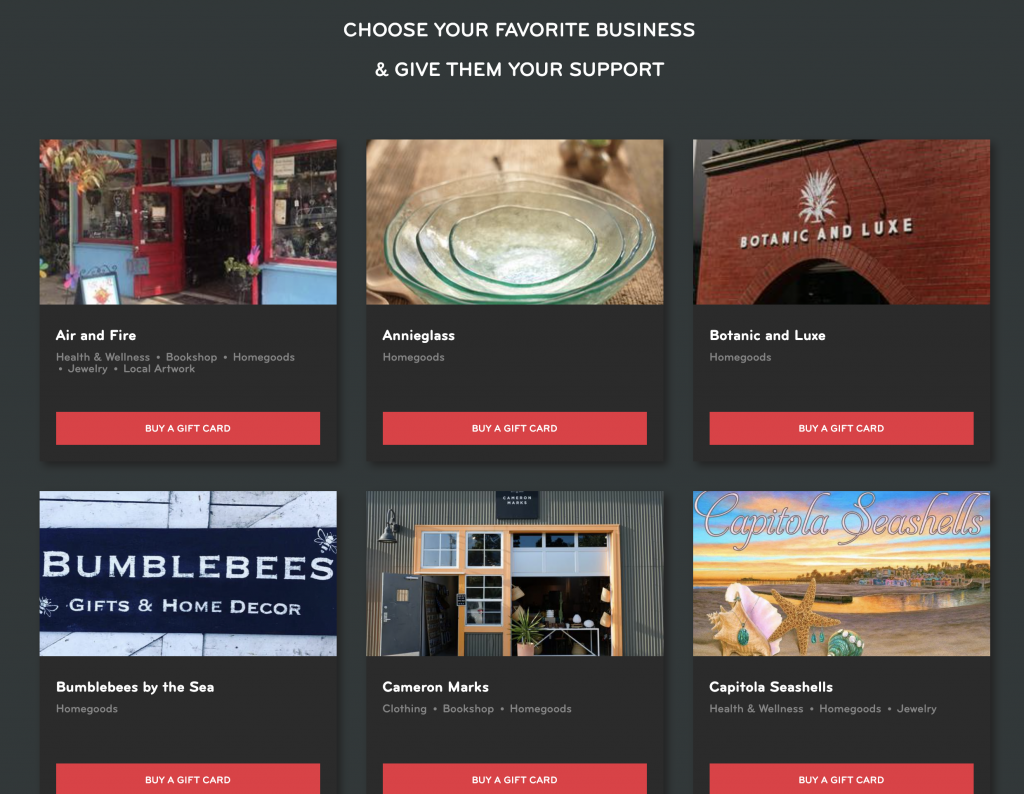Click the Air and Fire business title
Screen dimensions: 1024x794
point(96,336)
